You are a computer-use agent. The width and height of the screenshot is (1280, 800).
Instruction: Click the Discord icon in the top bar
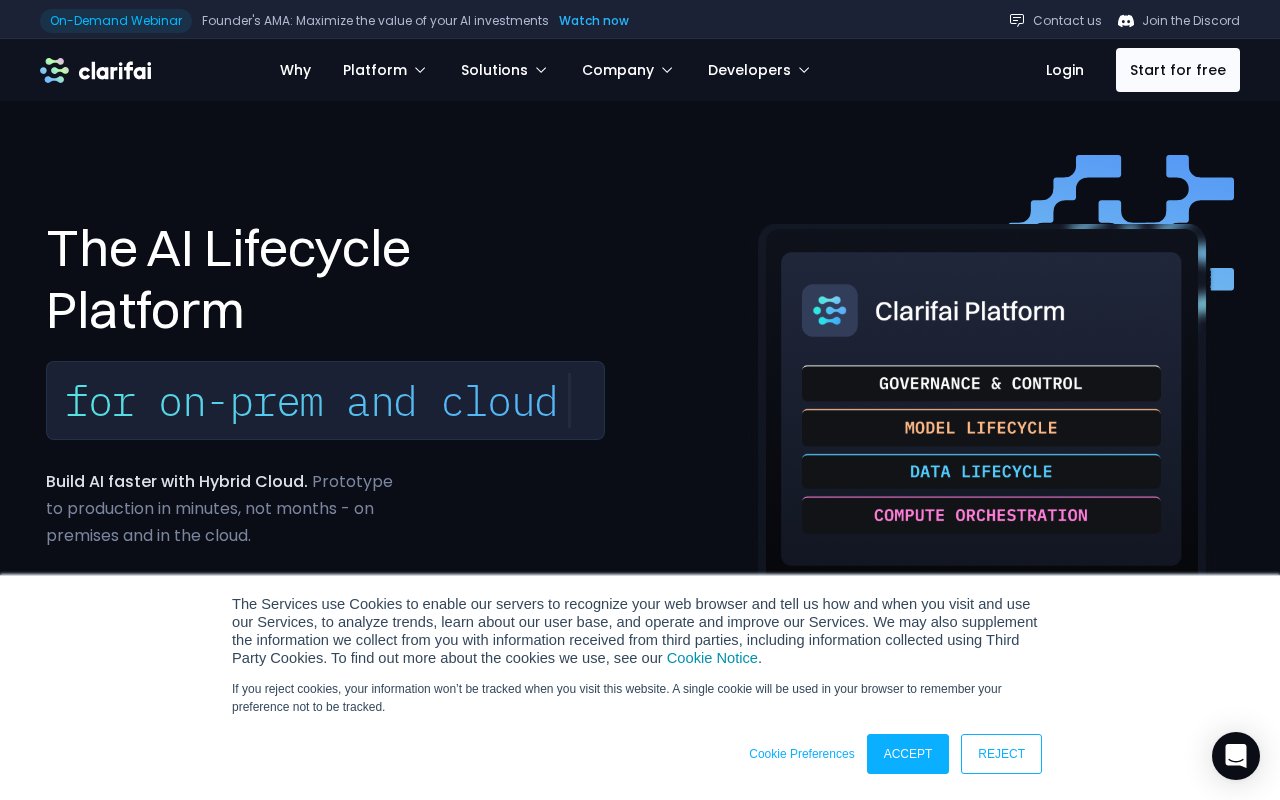click(1126, 20)
